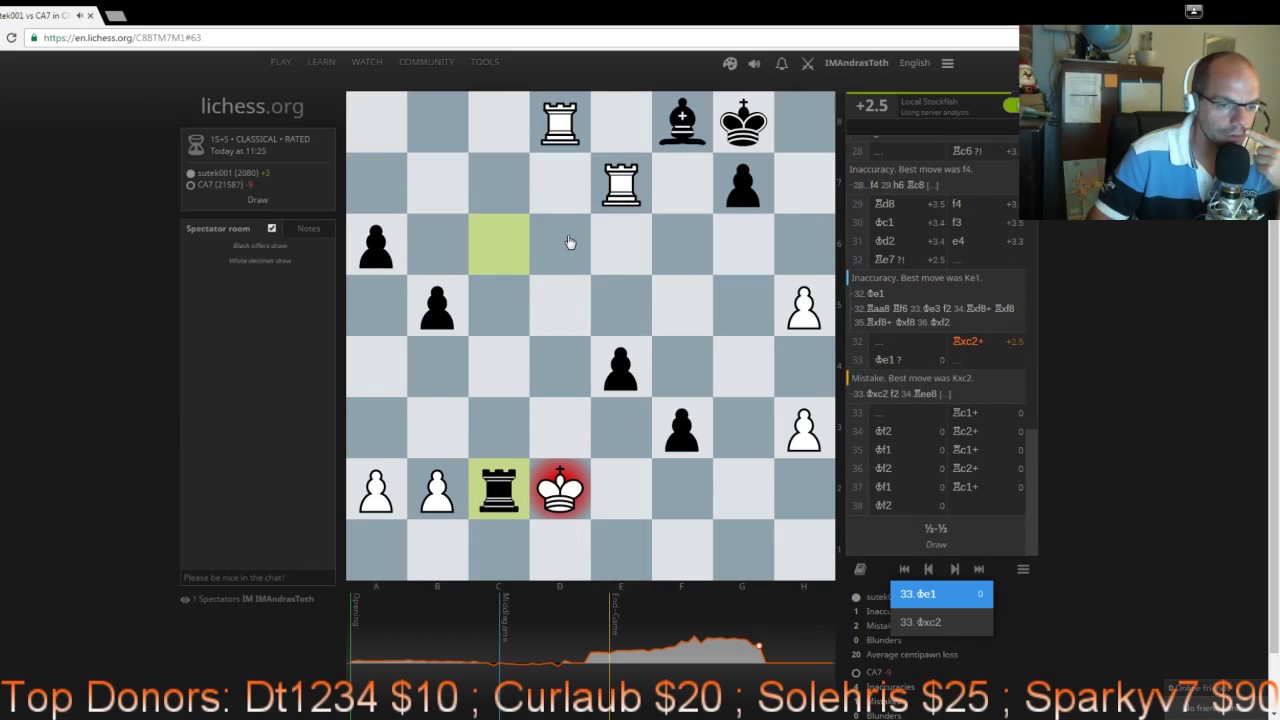This screenshot has width=1280, height=720.
Task: Mute the browser tab audio icon
Action: [79, 16]
